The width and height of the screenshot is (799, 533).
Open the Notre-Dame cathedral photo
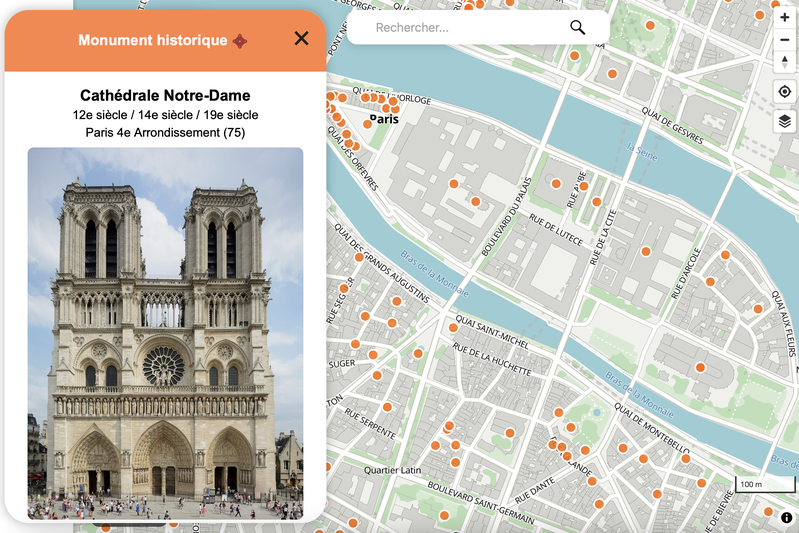[165, 333]
